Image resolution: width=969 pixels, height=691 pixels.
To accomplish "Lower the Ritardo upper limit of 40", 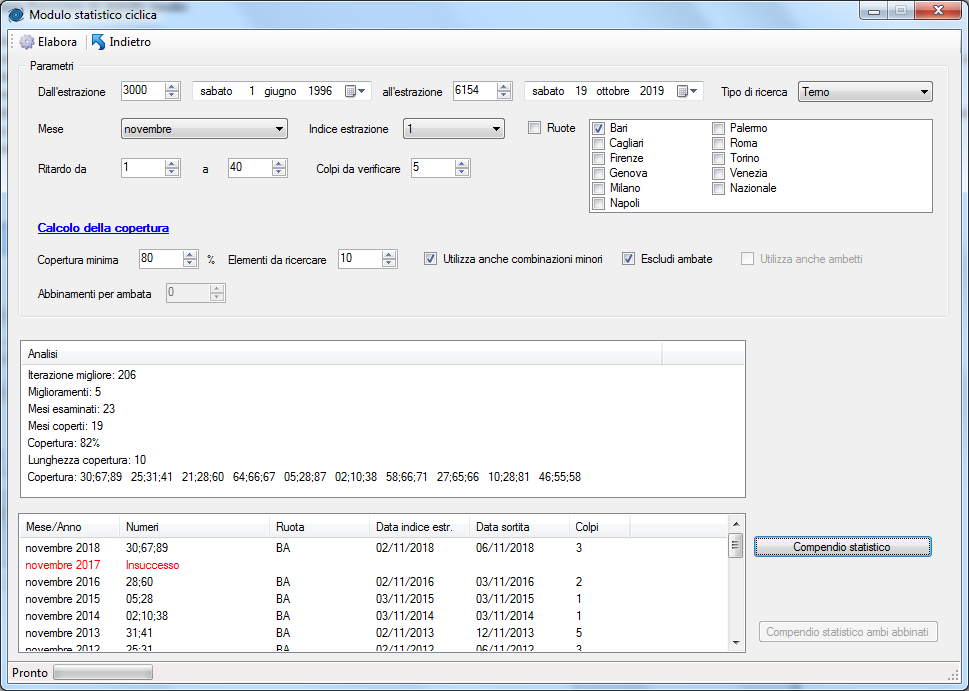I will (x=279, y=172).
